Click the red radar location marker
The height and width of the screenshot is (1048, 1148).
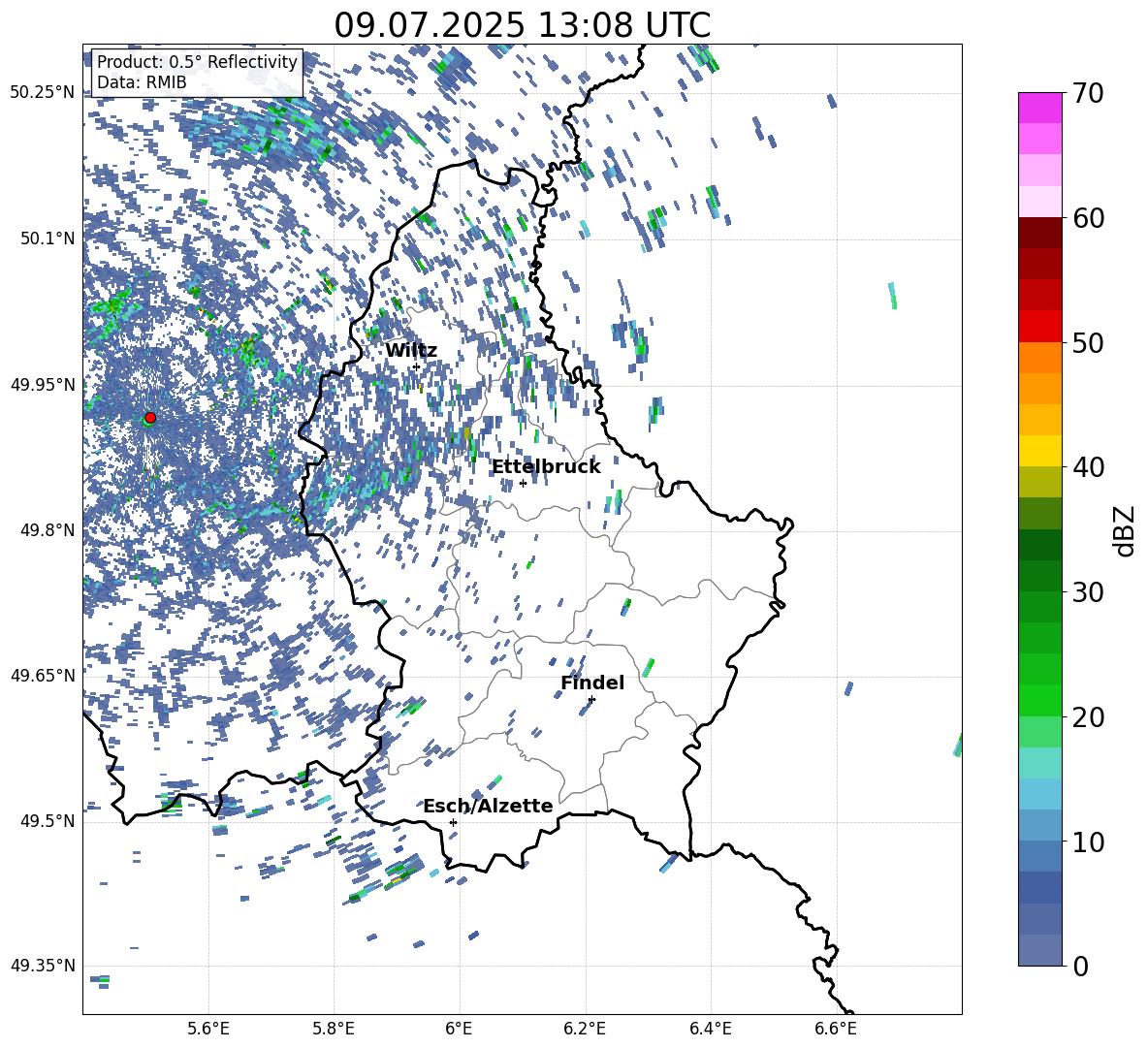pos(150,418)
